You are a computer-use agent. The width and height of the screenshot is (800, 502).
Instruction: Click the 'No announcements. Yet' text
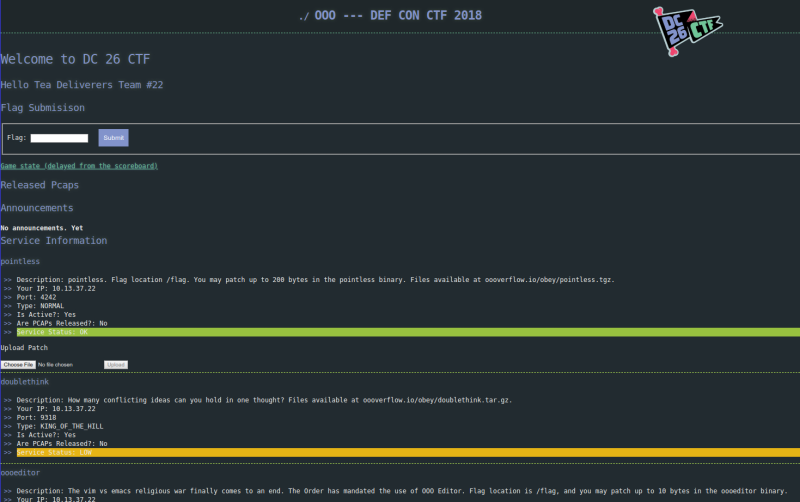tap(42, 228)
